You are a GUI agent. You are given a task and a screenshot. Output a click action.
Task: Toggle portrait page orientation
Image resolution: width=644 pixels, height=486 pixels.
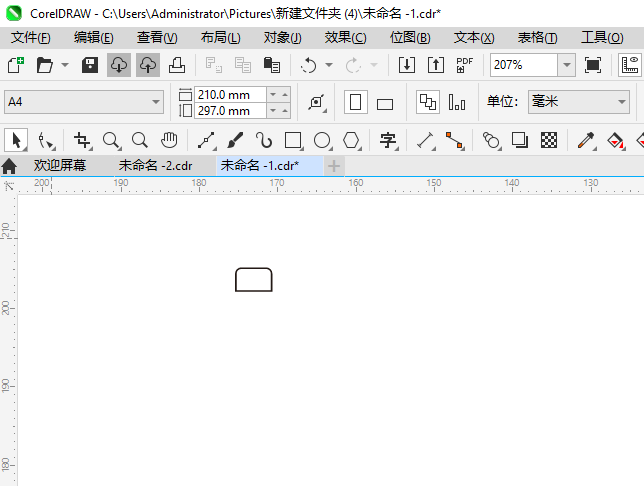(356, 102)
